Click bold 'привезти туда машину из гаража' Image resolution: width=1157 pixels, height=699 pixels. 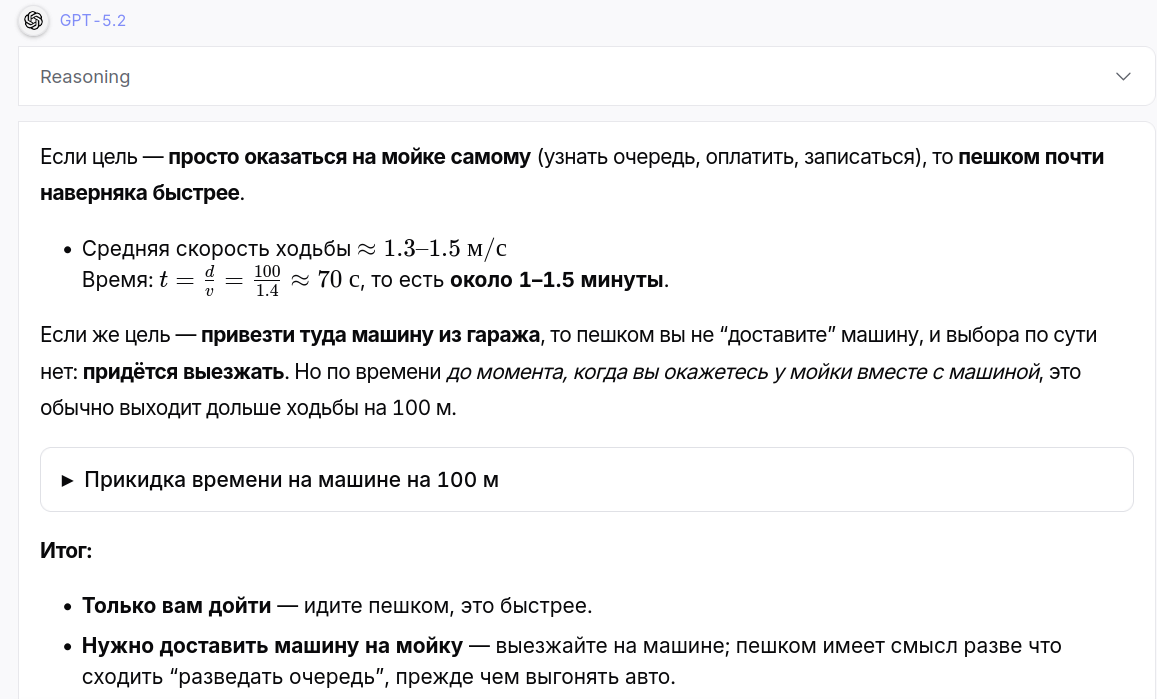(370, 334)
